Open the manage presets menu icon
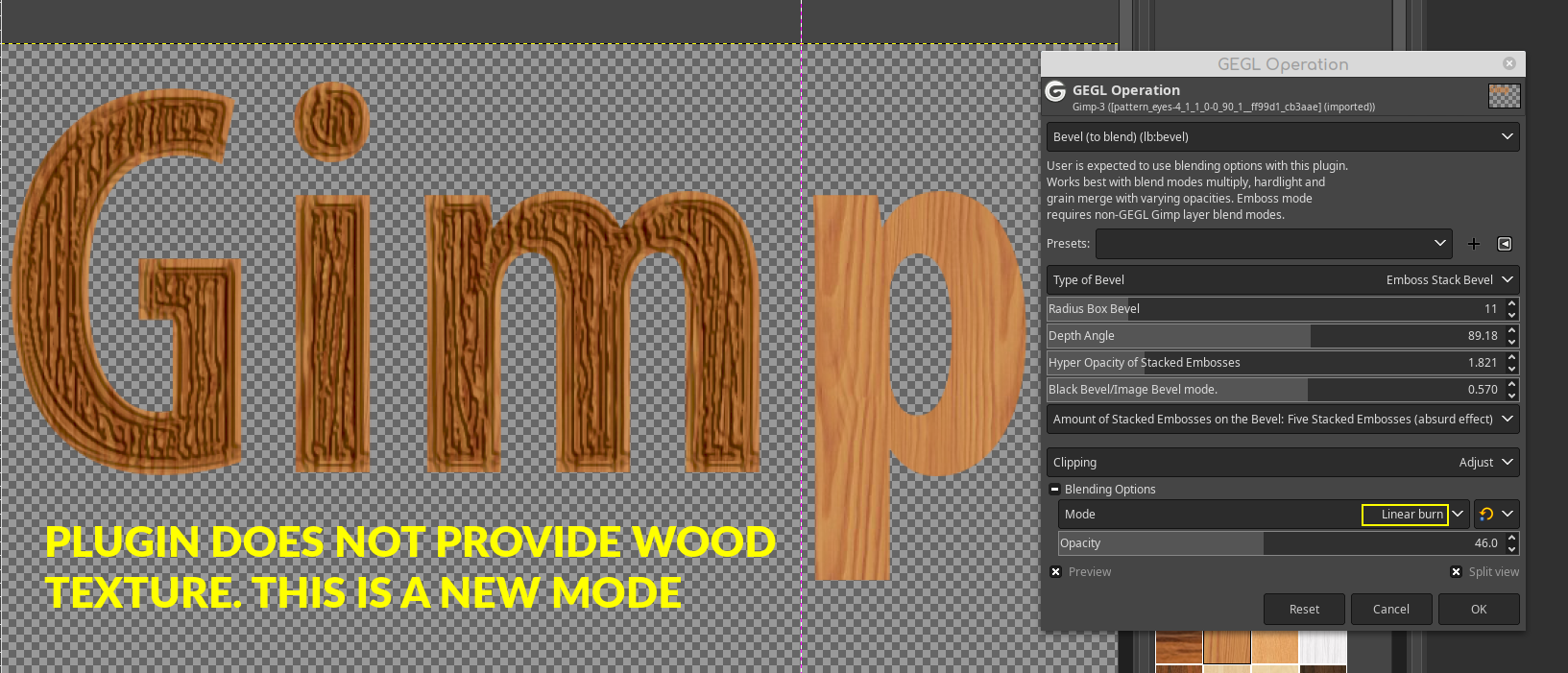The height and width of the screenshot is (673, 1568). click(x=1505, y=244)
